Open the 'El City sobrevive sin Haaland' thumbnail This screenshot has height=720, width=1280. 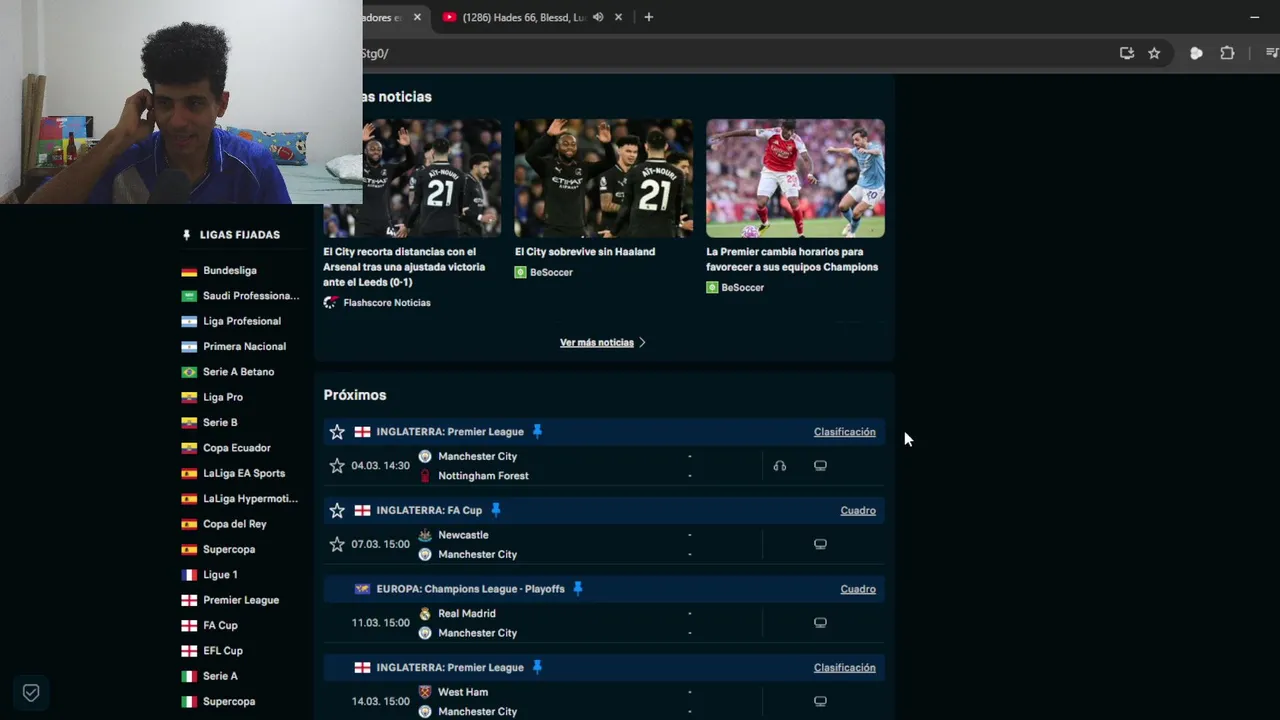coord(603,178)
